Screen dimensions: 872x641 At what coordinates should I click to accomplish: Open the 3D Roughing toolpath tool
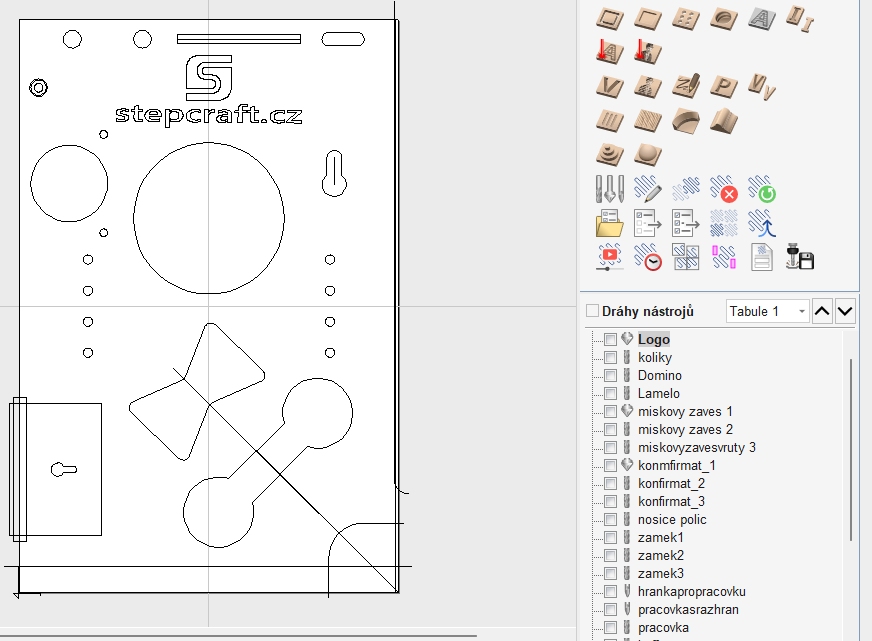tap(610, 154)
